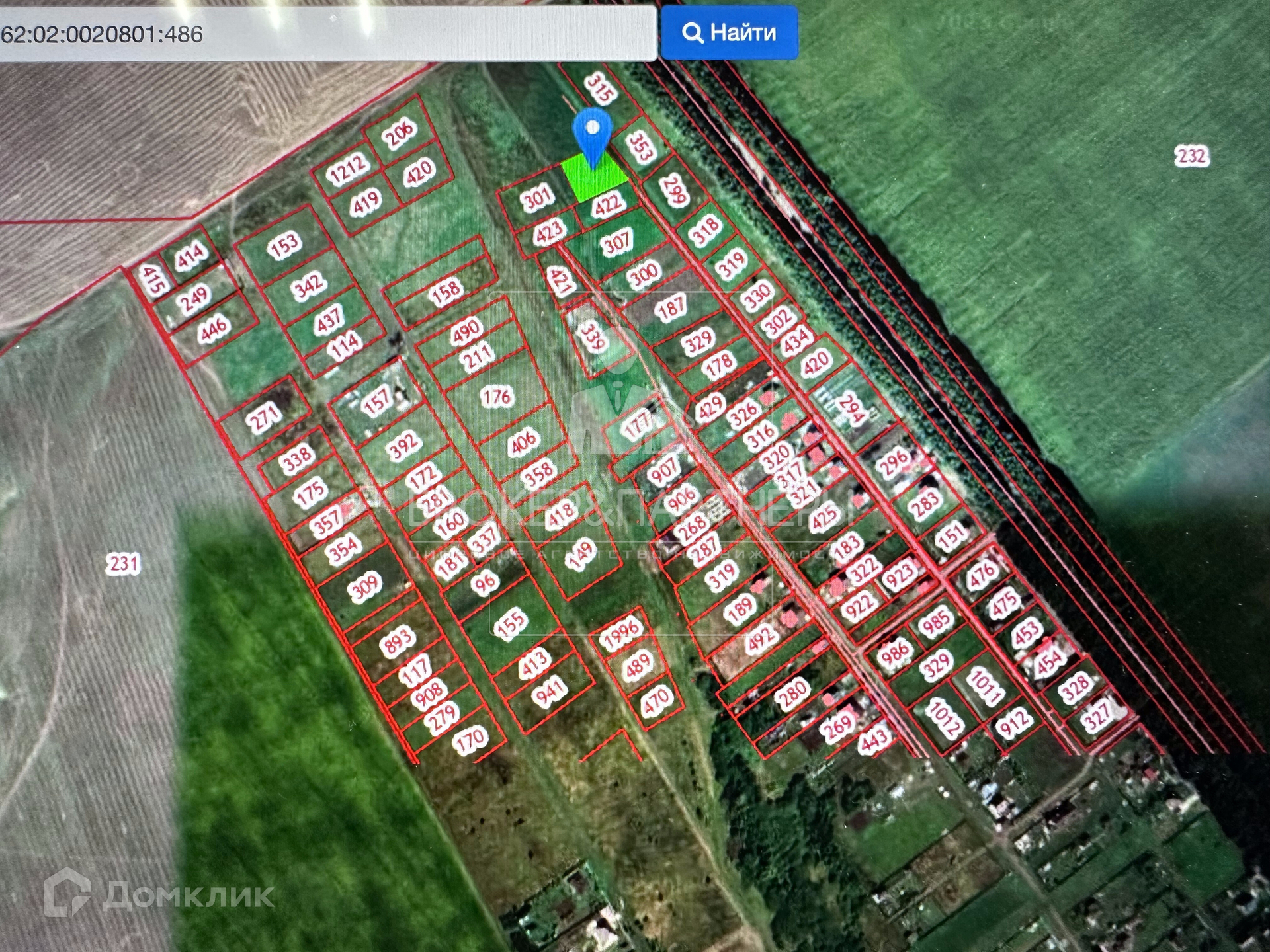Select parcel labeled 446
The height and width of the screenshot is (952, 1270).
(214, 329)
